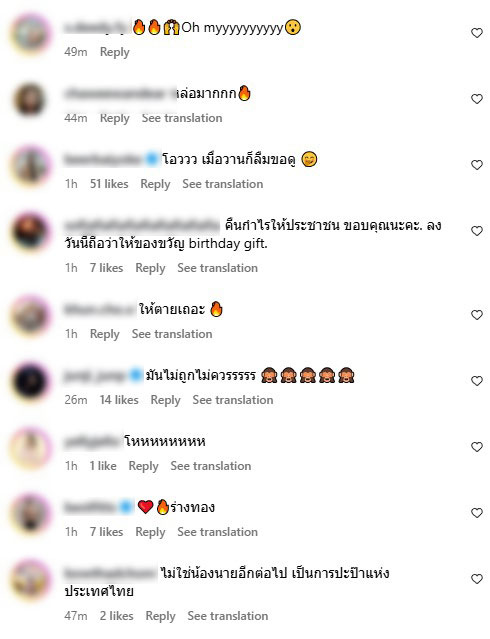See translation of the 47m comment
490x639 pixels.
pos(227,616)
